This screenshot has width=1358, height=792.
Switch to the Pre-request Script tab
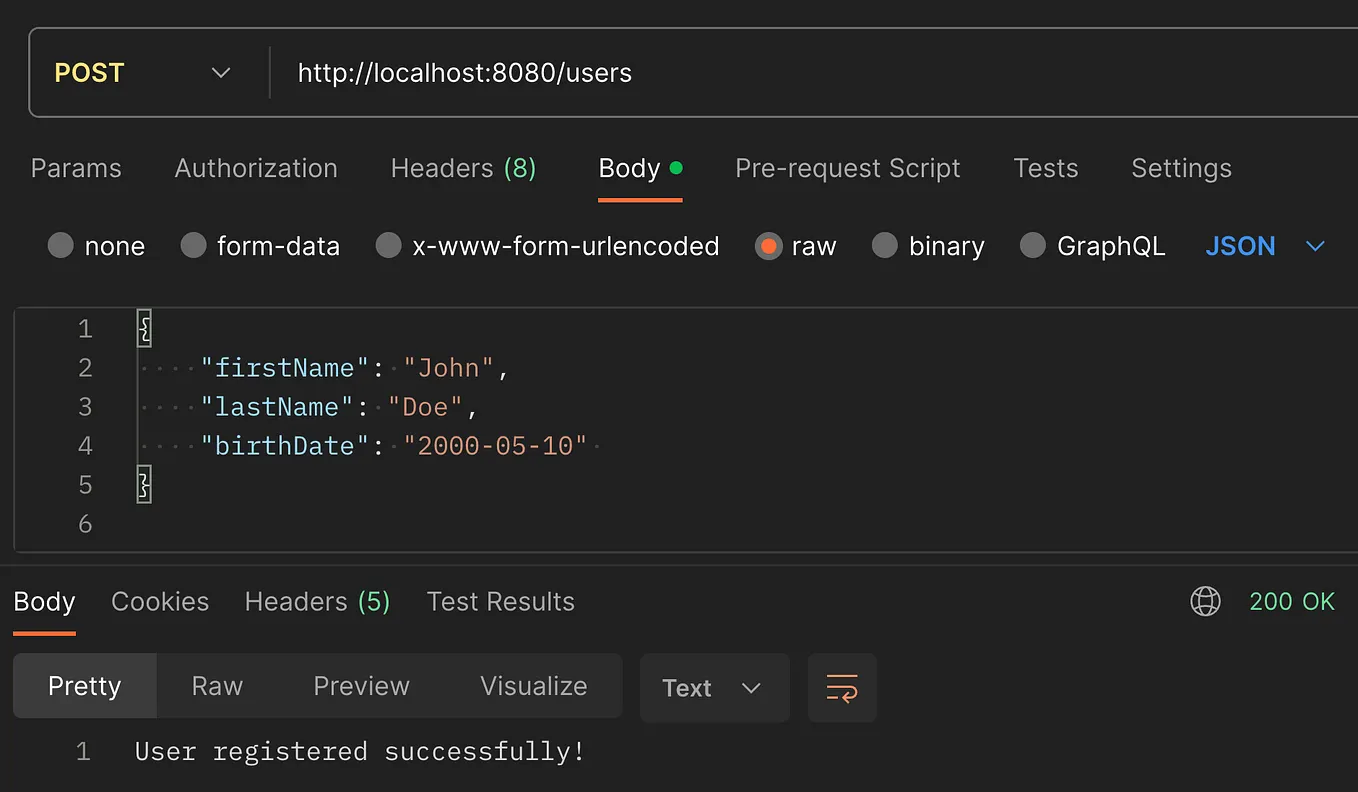pyautogui.click(x=847, y=168)
